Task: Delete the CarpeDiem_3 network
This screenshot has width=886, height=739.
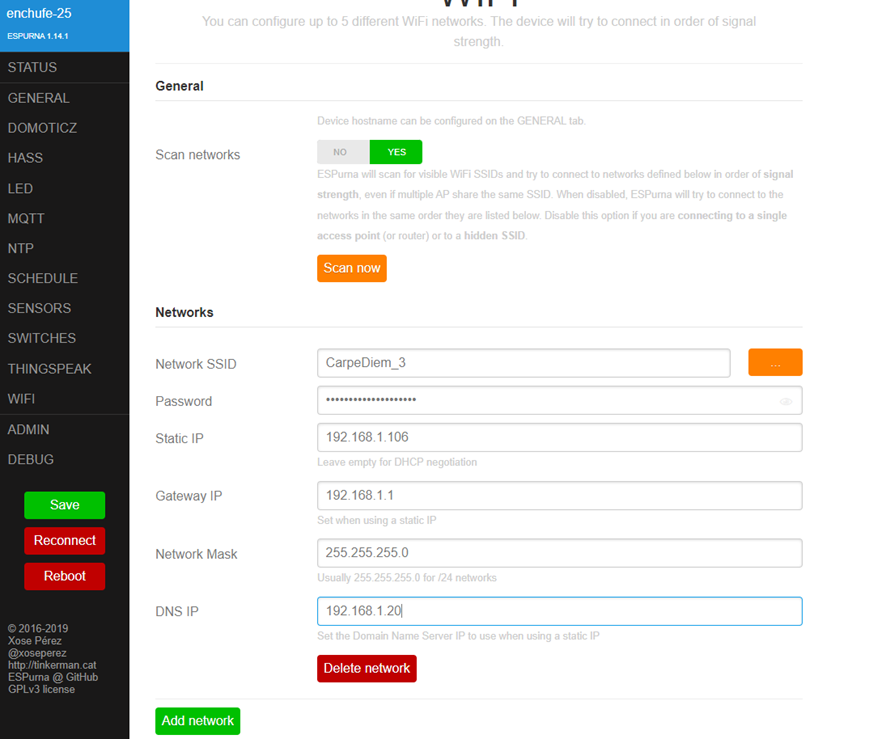Action: pyautogui.click(x=366, y=668)
